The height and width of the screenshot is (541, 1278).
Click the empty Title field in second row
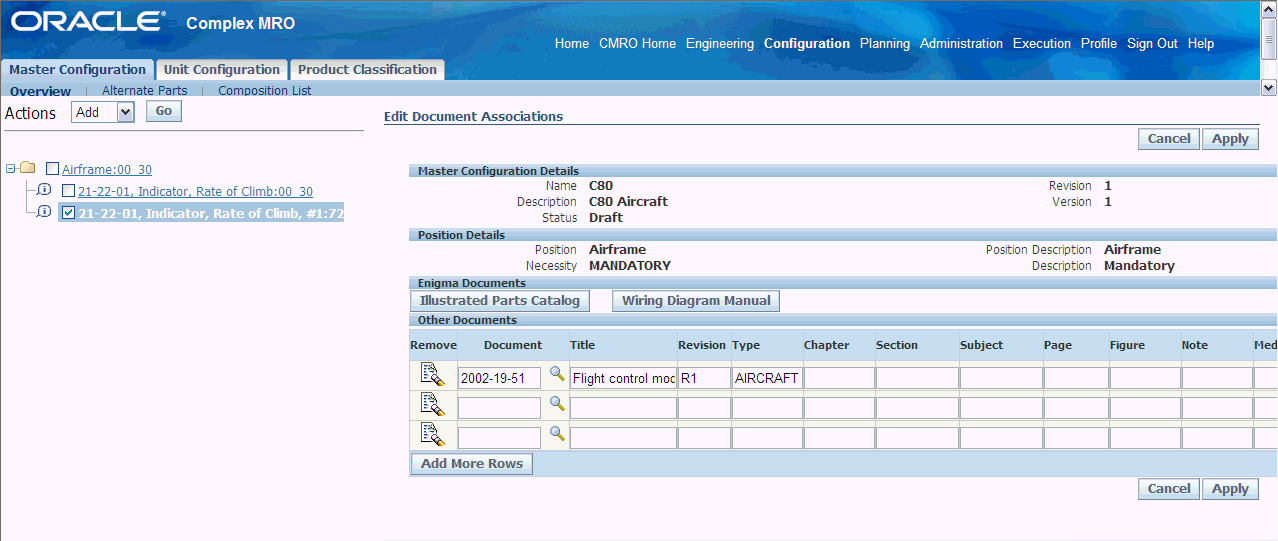(x=623, y=408)
